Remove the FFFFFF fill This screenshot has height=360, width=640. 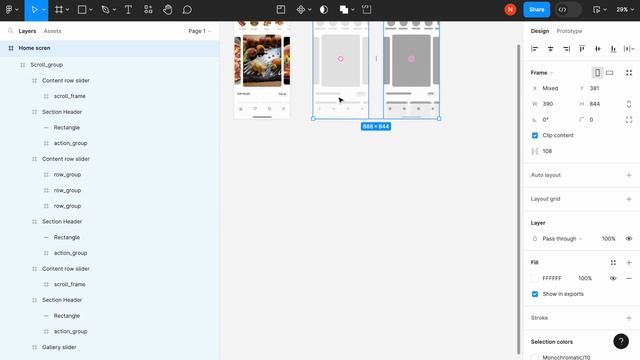(629, 278)
